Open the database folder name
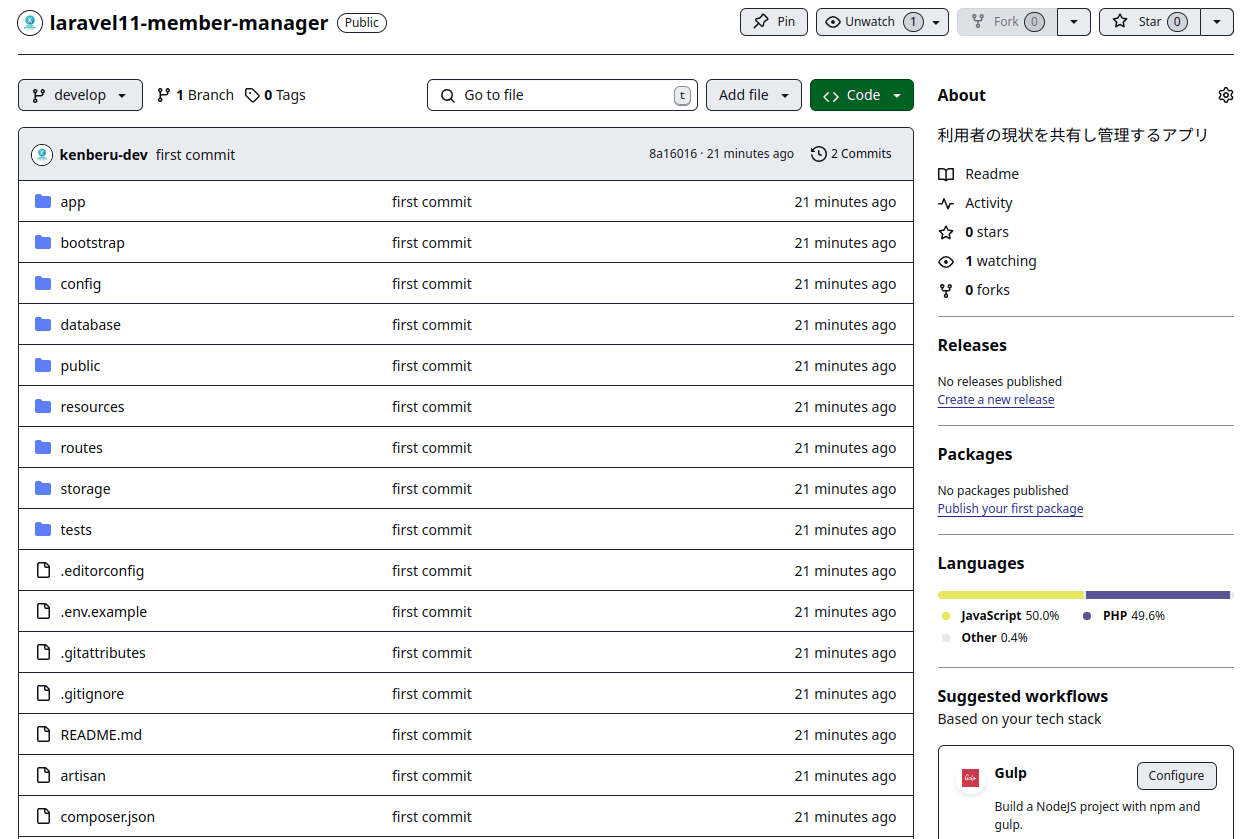This screenshot has width=1257, height=839. tap(90, 324)
